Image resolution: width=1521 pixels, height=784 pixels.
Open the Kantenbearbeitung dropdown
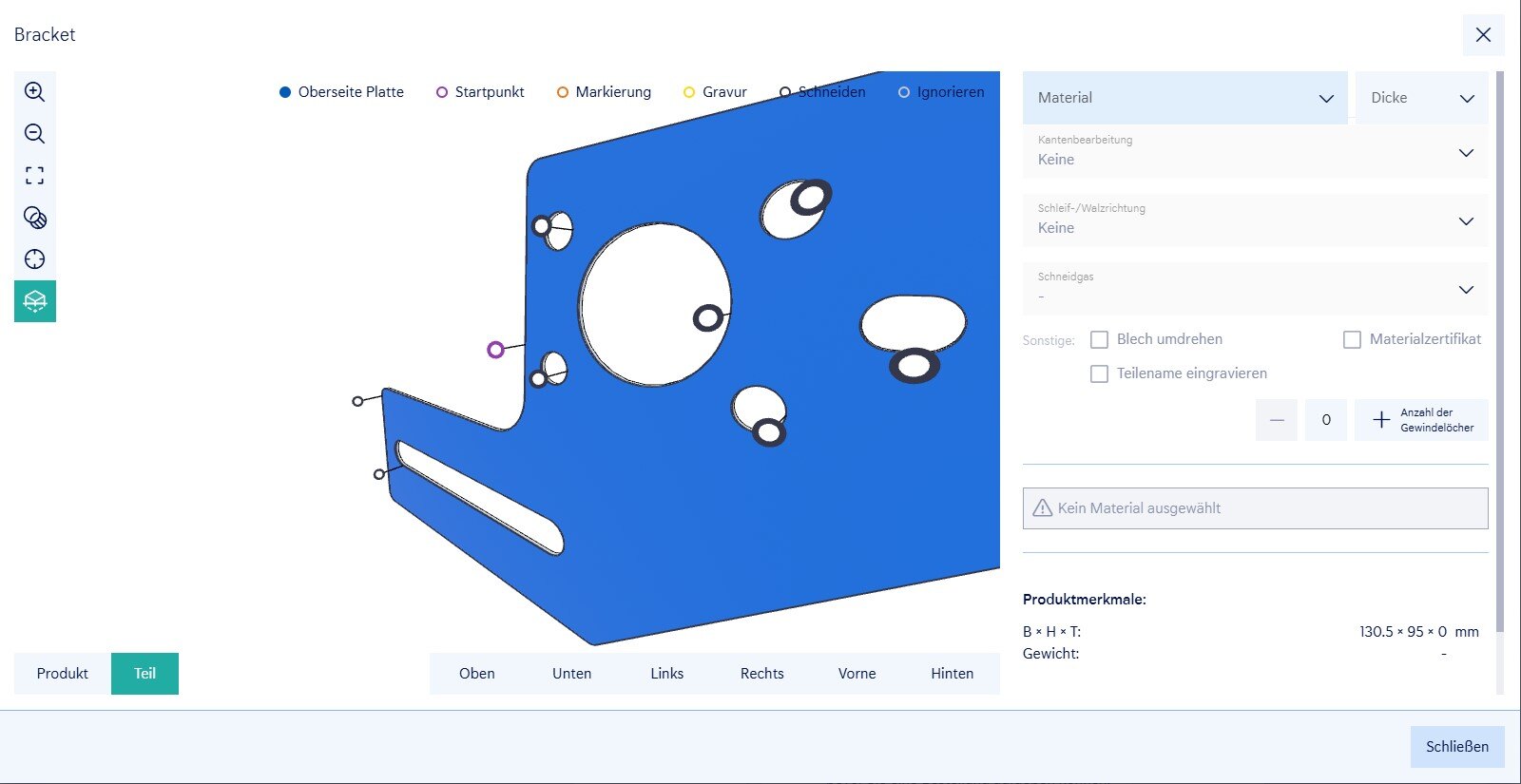pos(1255,151)
